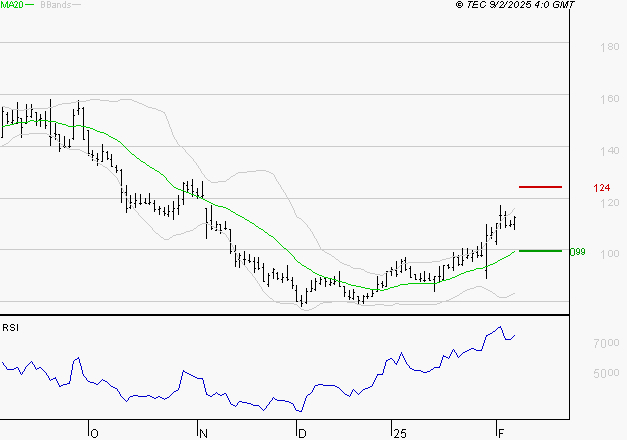Click the RSI panel label
Screen dimensions: 627x440
tap(10, 328)
